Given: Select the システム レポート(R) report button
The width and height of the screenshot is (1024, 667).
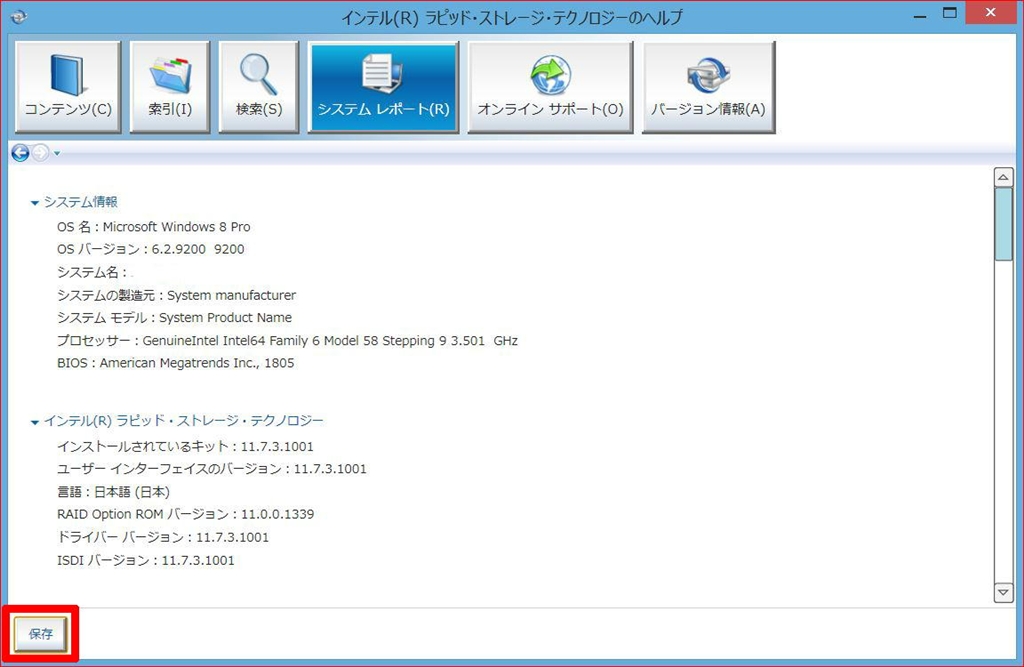Looking at the screenshot, I should [383, 88].
